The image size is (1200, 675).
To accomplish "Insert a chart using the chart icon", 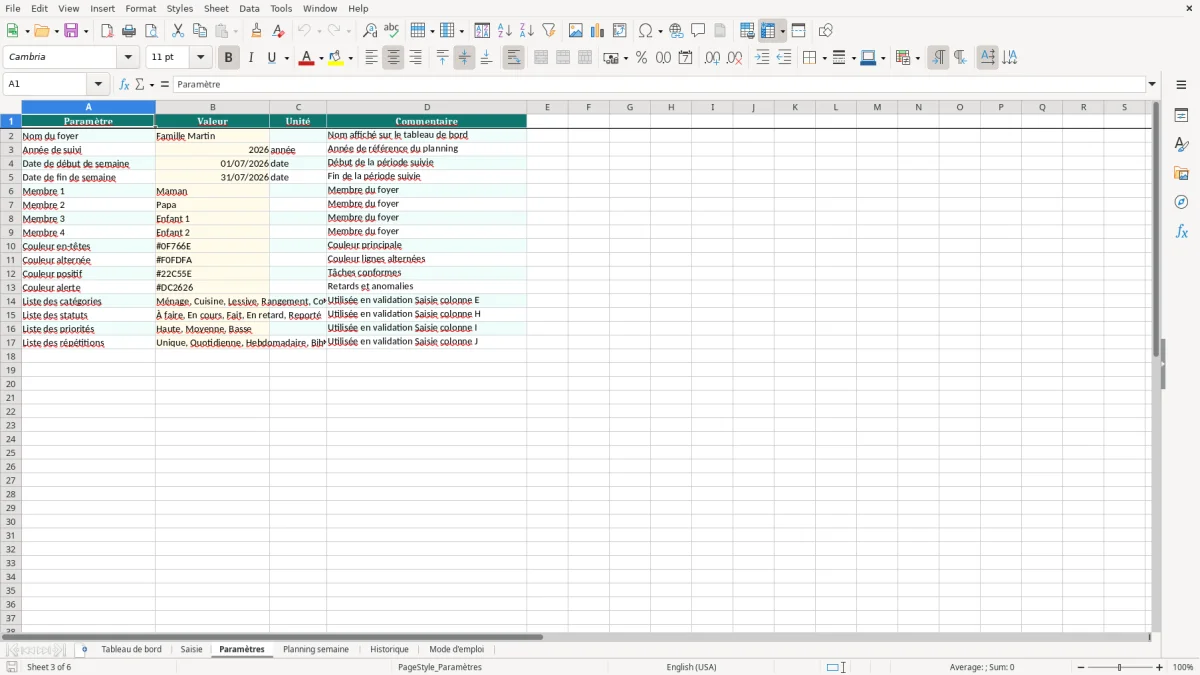I will pyautogui.click(x=598, y=31).
